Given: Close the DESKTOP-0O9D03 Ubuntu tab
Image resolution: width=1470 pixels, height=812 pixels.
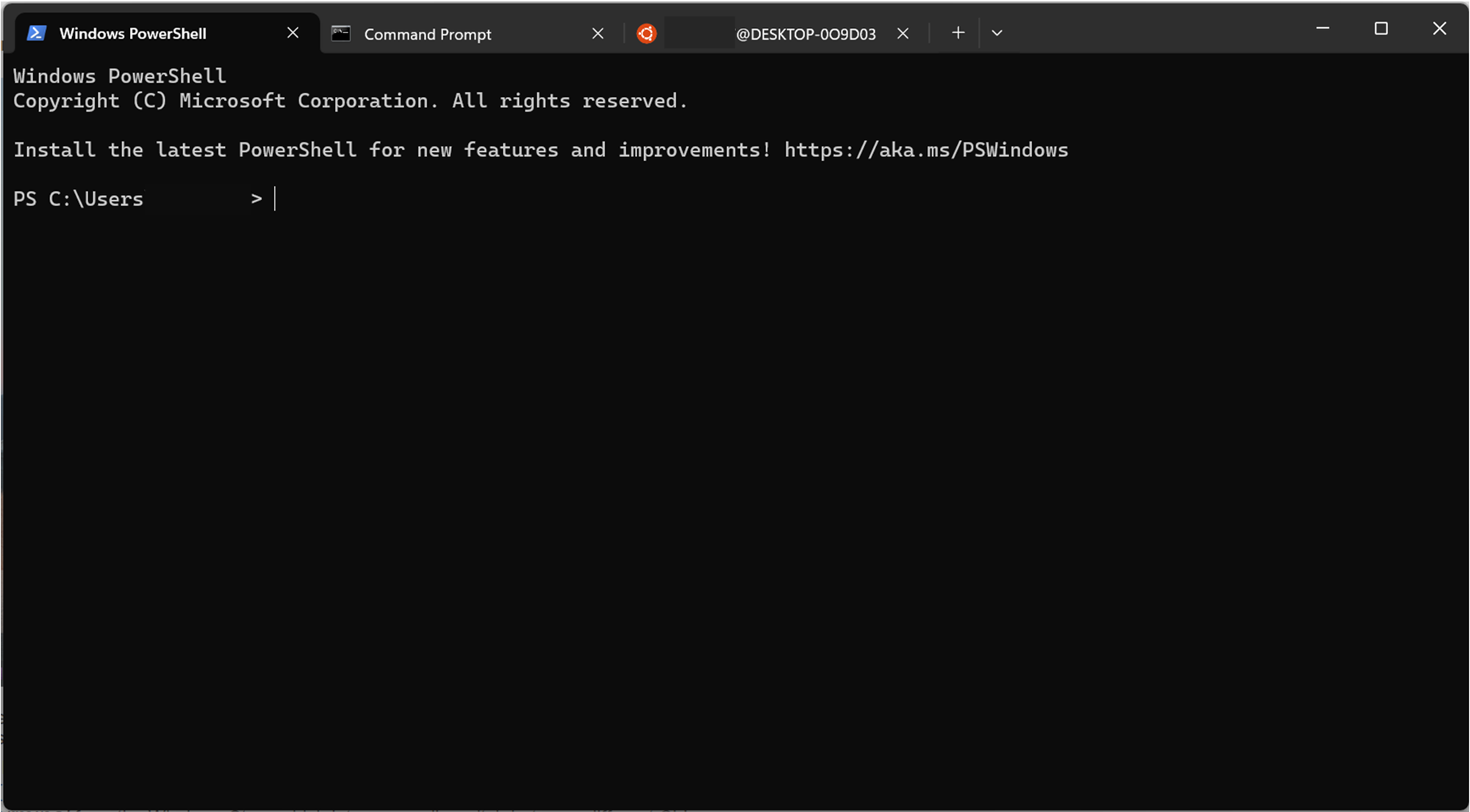Looking at the screenshot, I should pyautogui.click(x=903, y=33).
